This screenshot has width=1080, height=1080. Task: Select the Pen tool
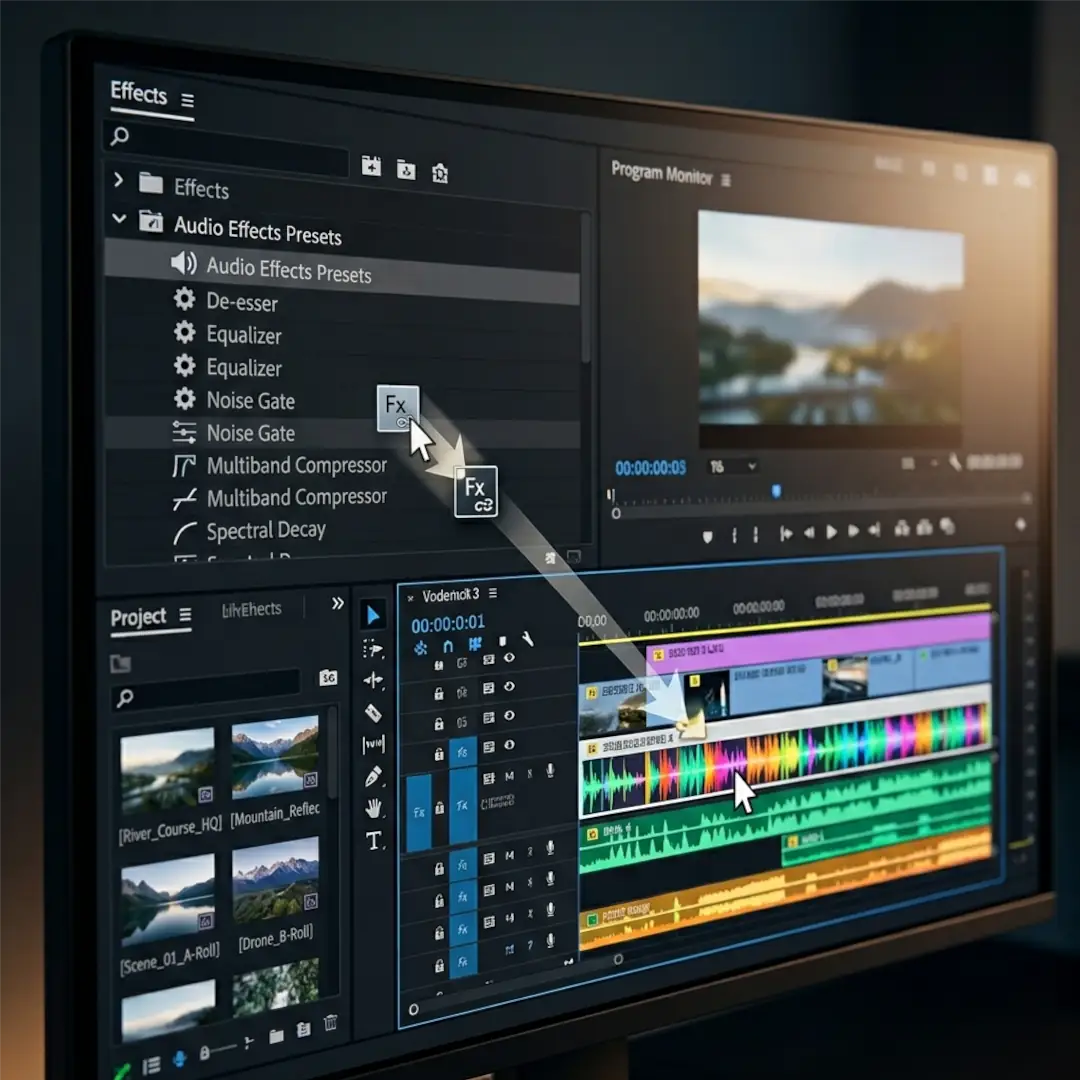pos(373,776)
